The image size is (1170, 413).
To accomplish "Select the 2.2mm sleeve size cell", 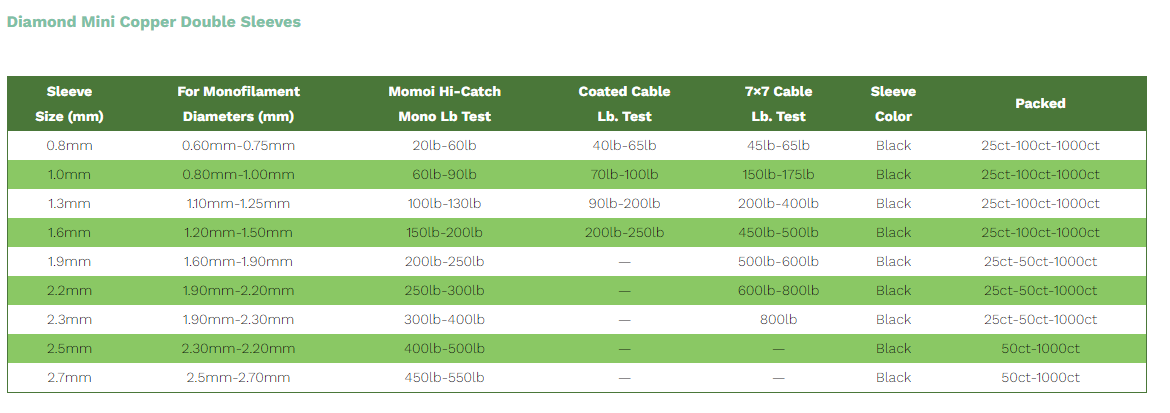I will point(69,291).
